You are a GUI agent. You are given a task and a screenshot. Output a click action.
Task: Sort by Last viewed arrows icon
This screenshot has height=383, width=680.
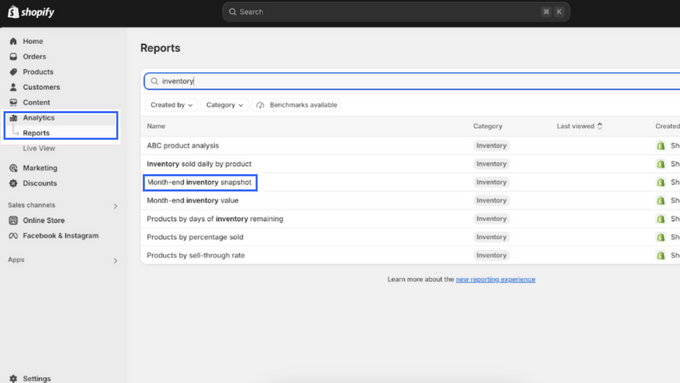tap(600, 126)
